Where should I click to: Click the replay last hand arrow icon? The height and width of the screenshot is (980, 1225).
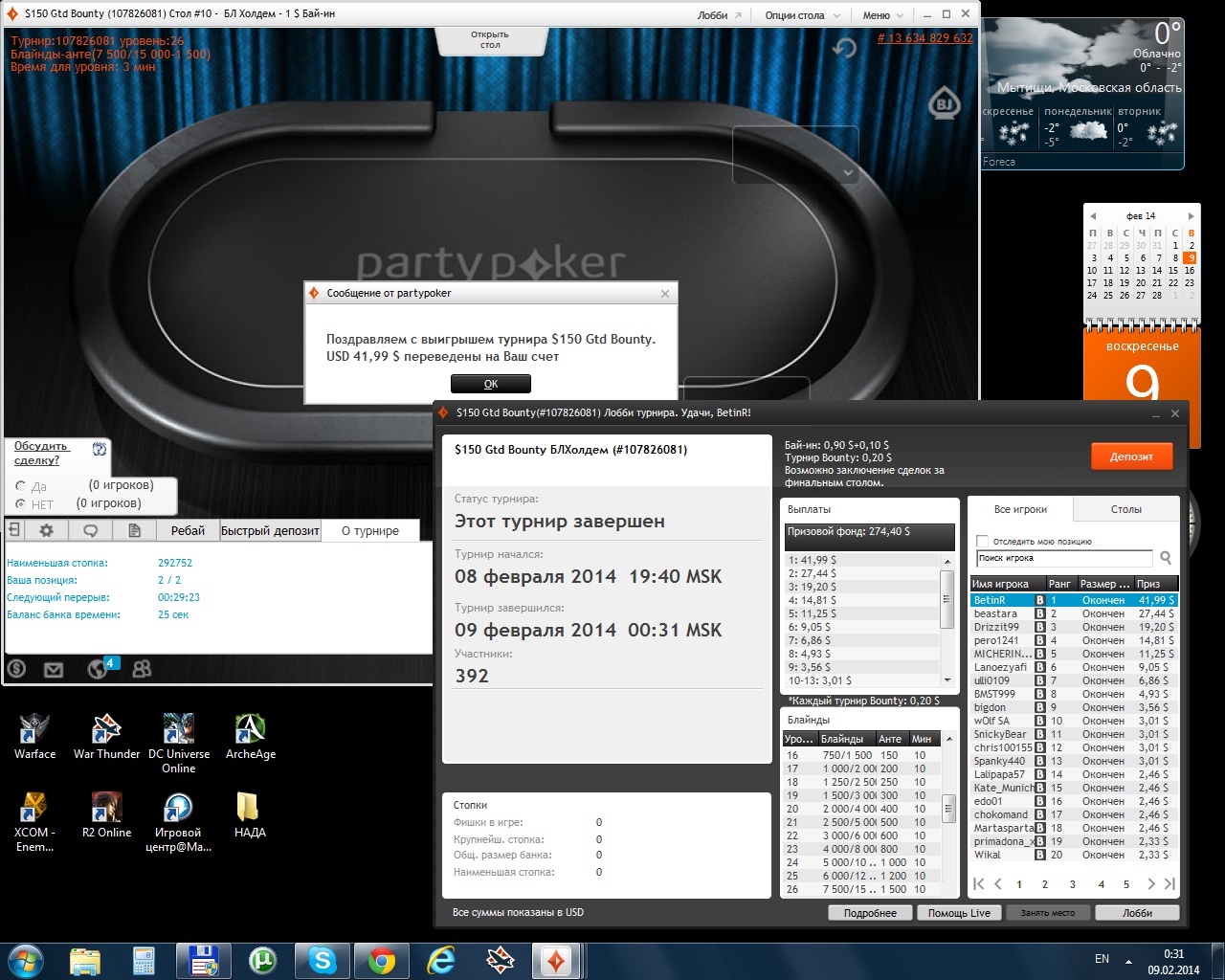coord(844,48)
